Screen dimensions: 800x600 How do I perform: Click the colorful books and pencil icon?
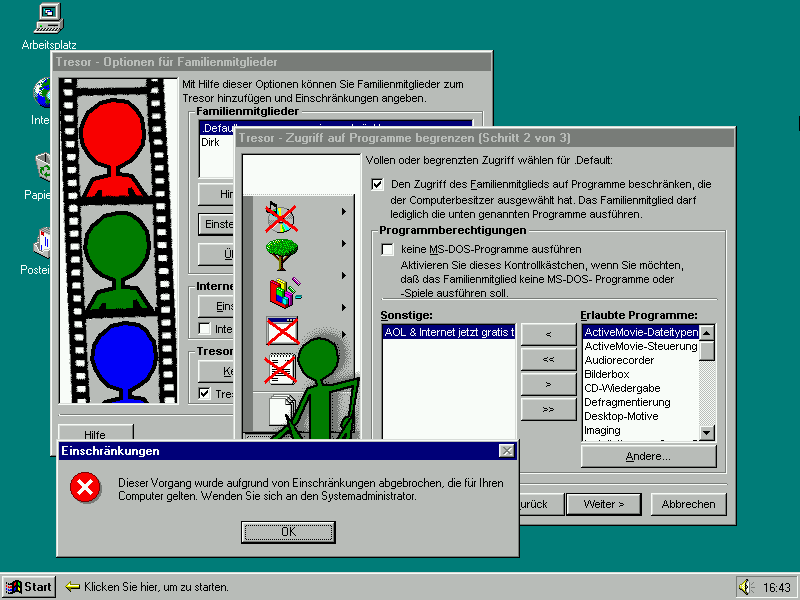click(x=281, y=290)
